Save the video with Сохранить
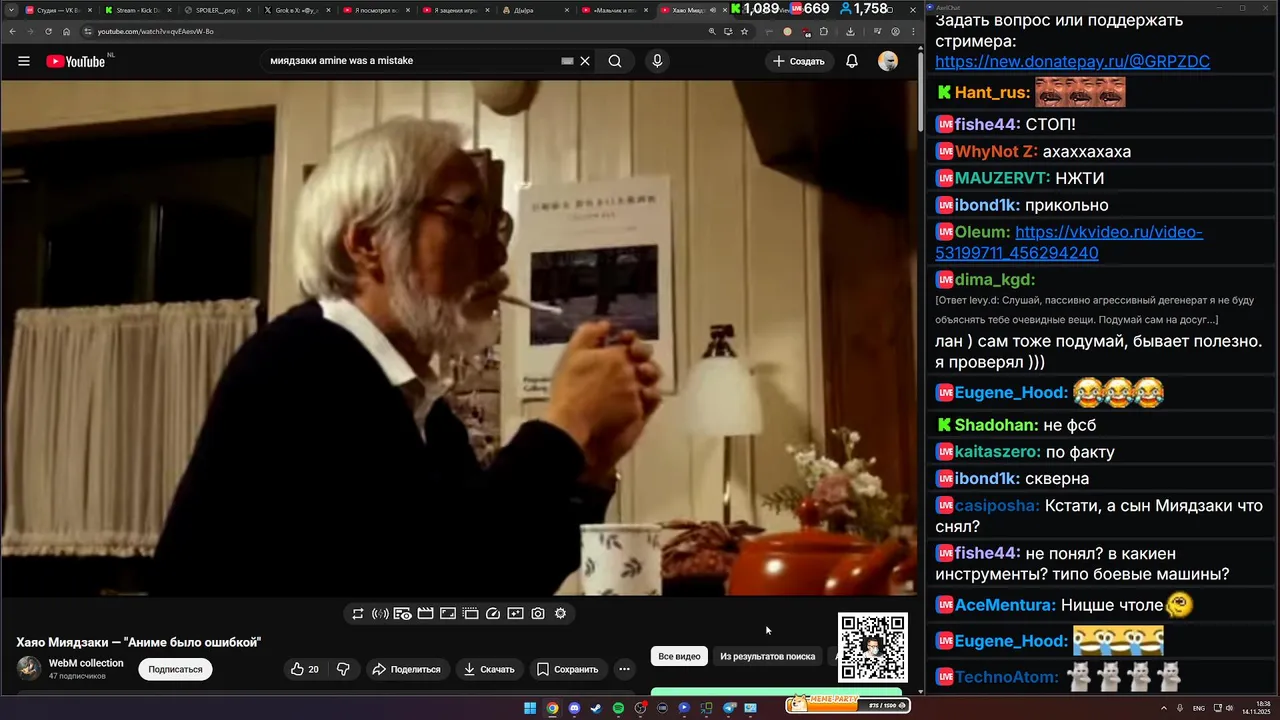The image size is (1280, 720). click(x=567, y=669)
